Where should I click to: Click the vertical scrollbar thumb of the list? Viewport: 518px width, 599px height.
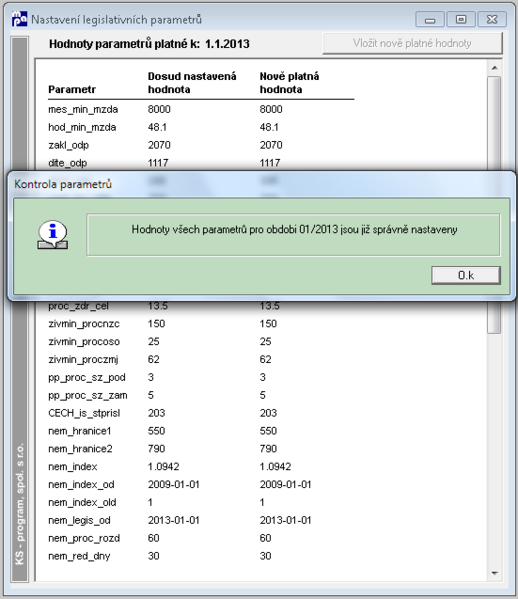click(494, 204)
